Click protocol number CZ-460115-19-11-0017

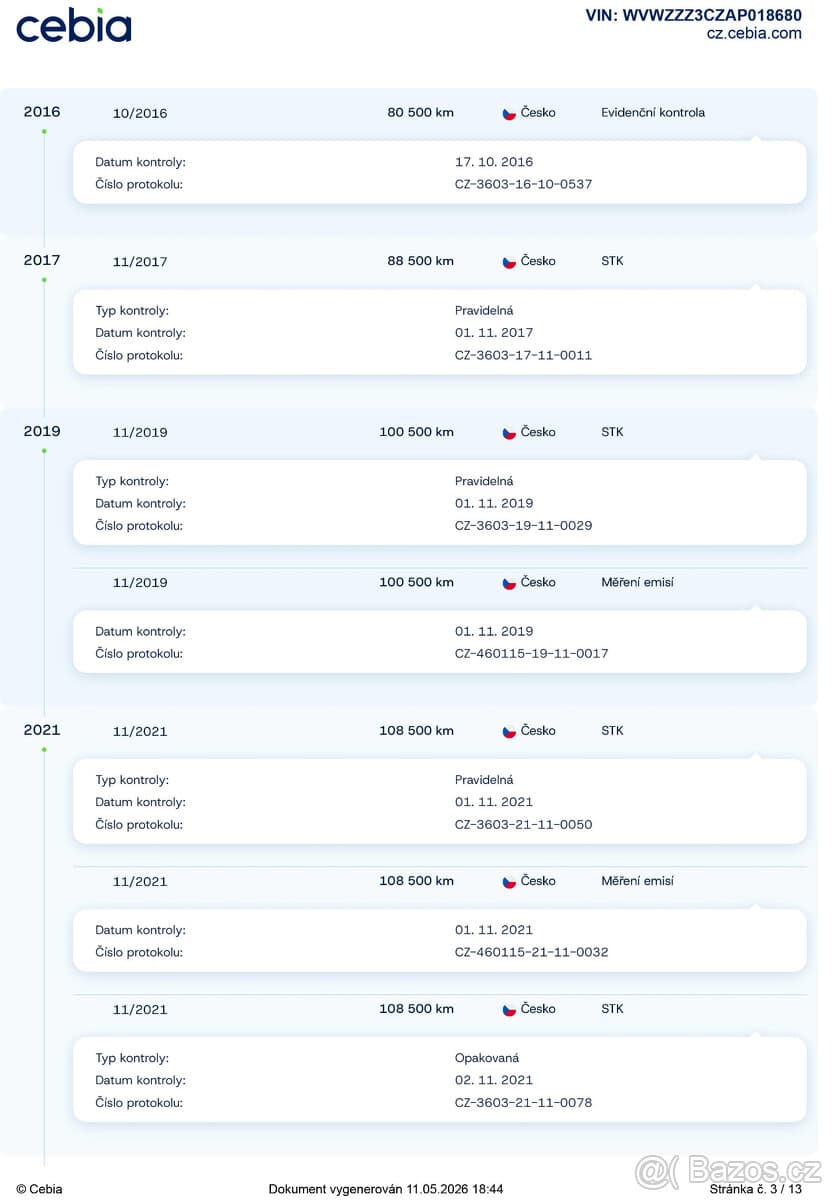click(x=531, y=653)
